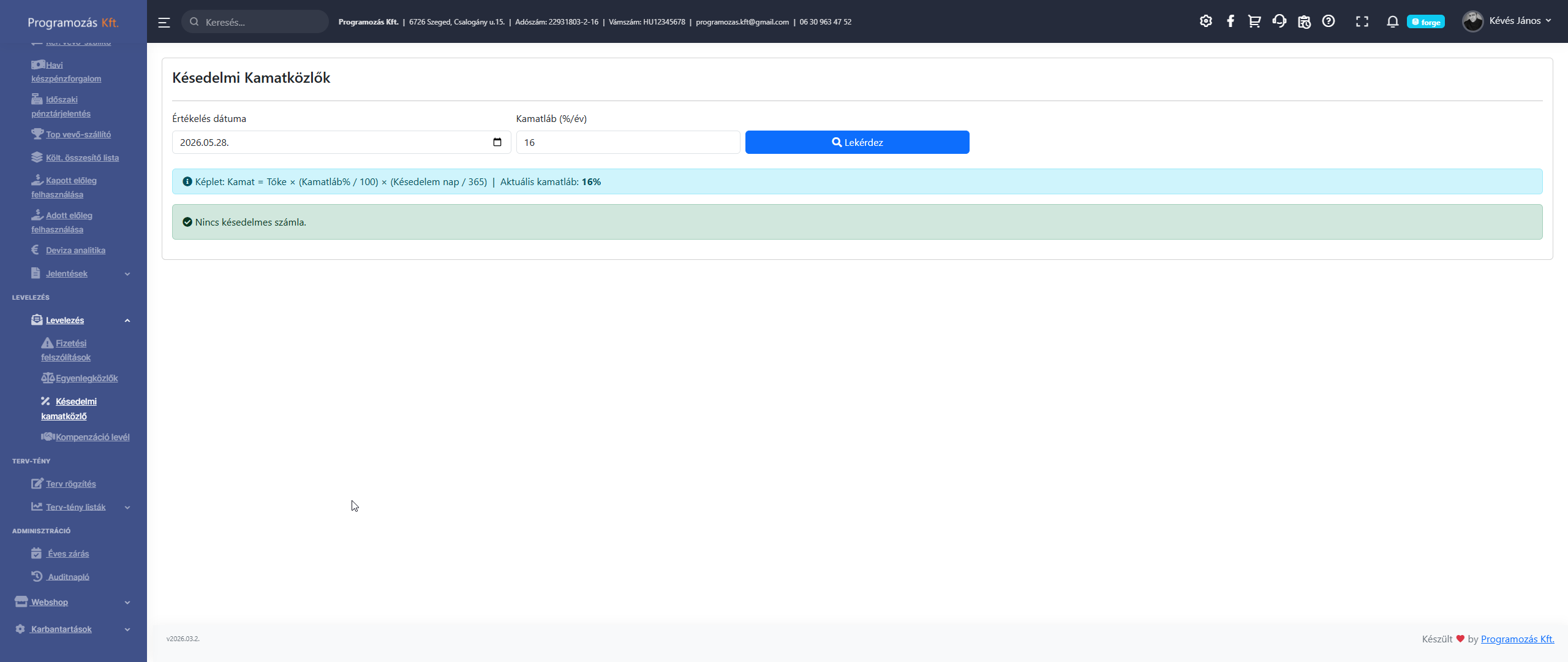Open the shopping cart icon
This screenshot has width=1568, height=662.
point(1254,21)
